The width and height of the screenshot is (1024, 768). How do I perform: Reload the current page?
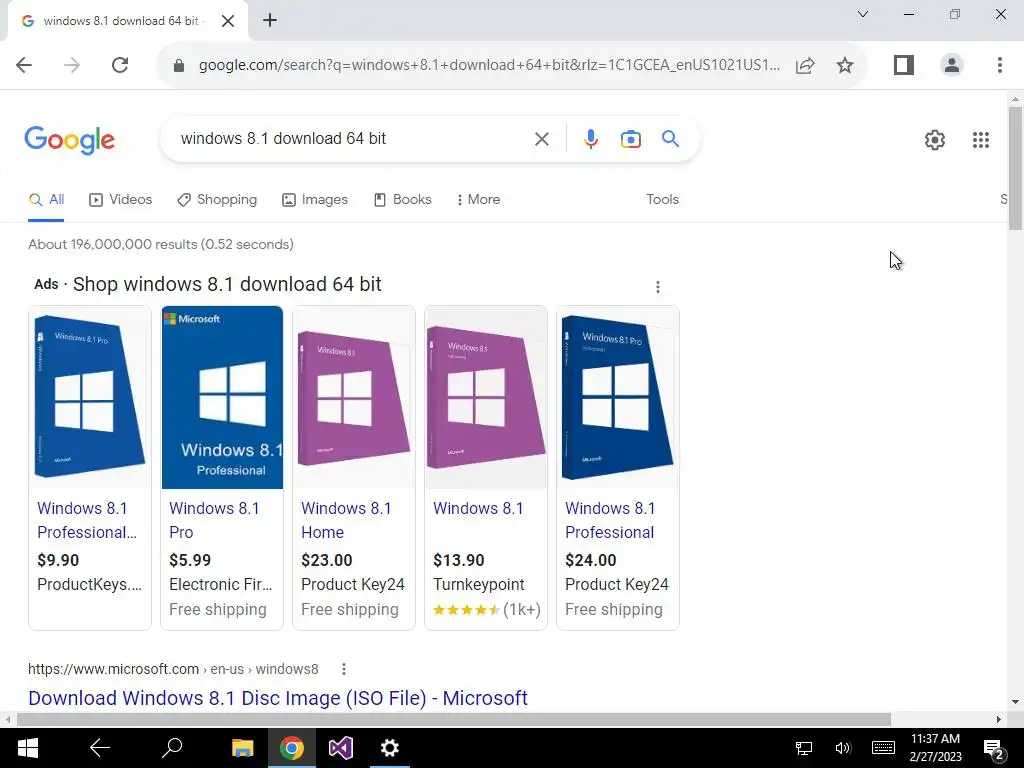120,65
